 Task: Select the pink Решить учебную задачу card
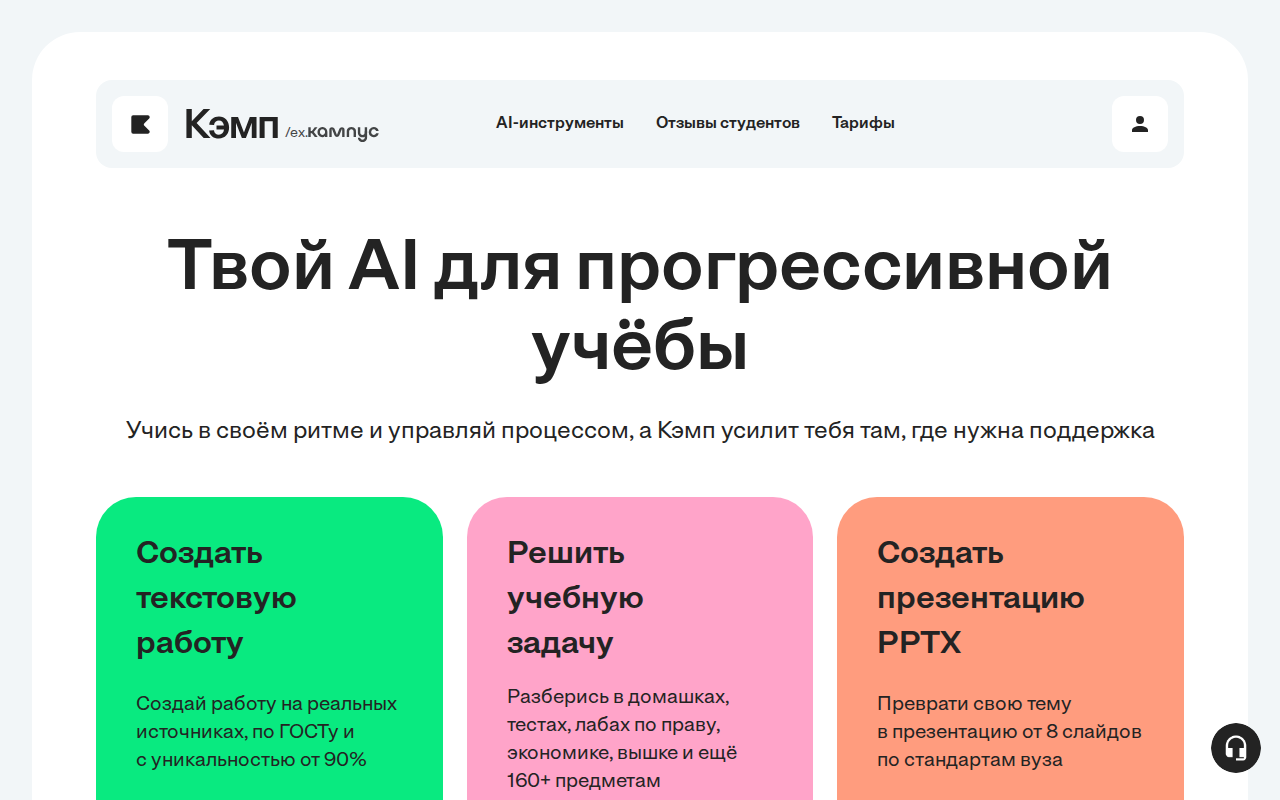(640, 648)
